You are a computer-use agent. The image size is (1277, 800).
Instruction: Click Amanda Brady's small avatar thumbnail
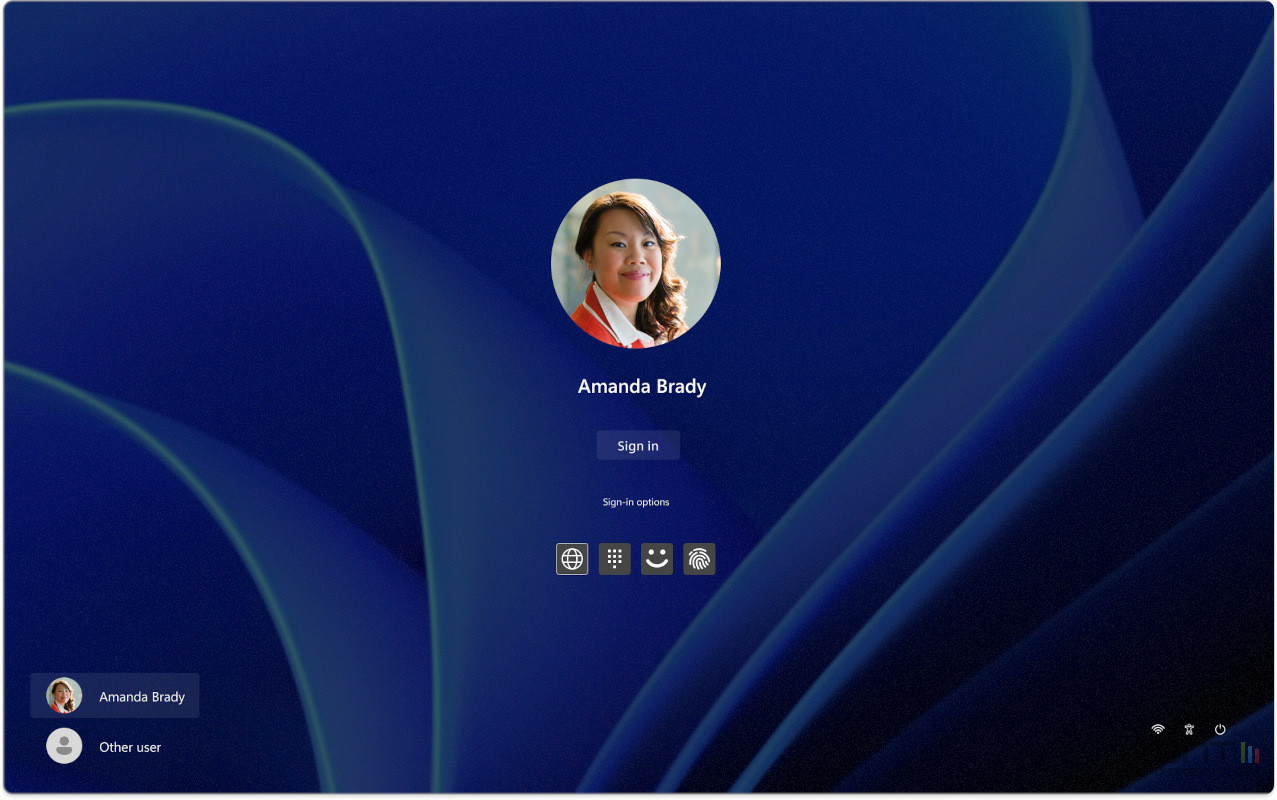coord(64,695)
